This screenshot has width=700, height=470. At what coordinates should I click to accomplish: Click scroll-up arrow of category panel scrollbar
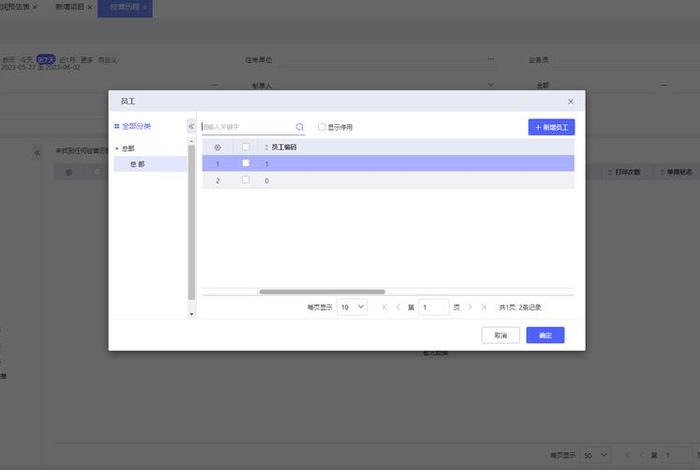click(192, 141)
